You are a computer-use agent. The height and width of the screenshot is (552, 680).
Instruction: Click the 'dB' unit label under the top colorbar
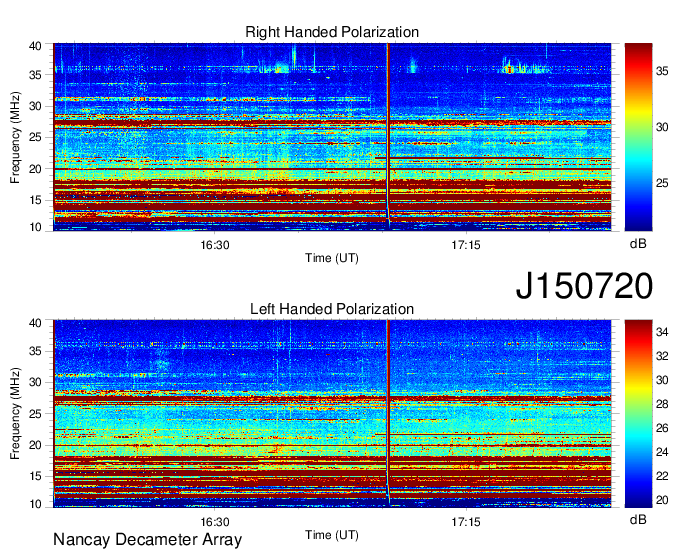[x=638, y=244]
